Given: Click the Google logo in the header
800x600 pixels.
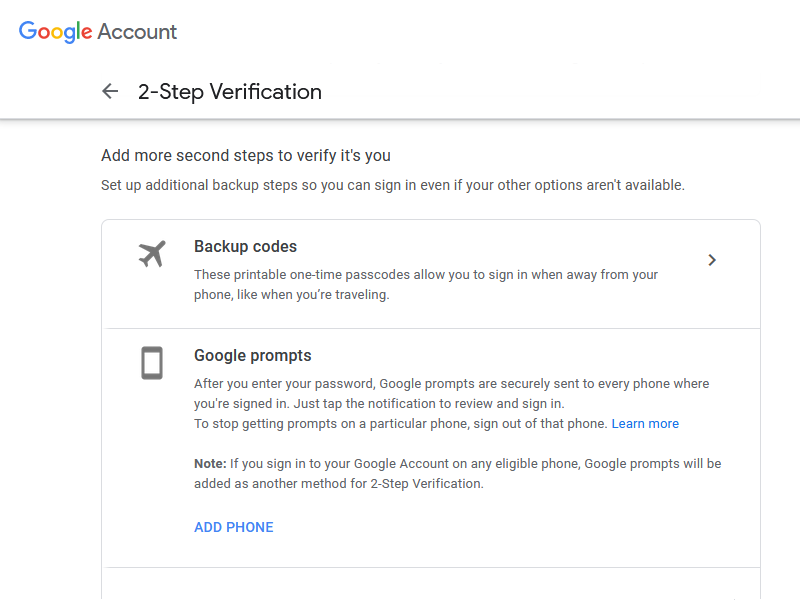Looking at the screenshot, I should coord(55,31).
